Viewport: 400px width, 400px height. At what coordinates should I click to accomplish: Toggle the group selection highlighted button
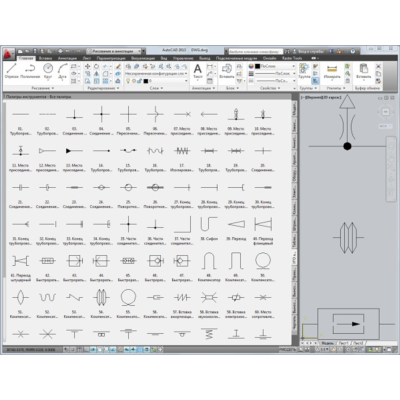click(315, 81)
